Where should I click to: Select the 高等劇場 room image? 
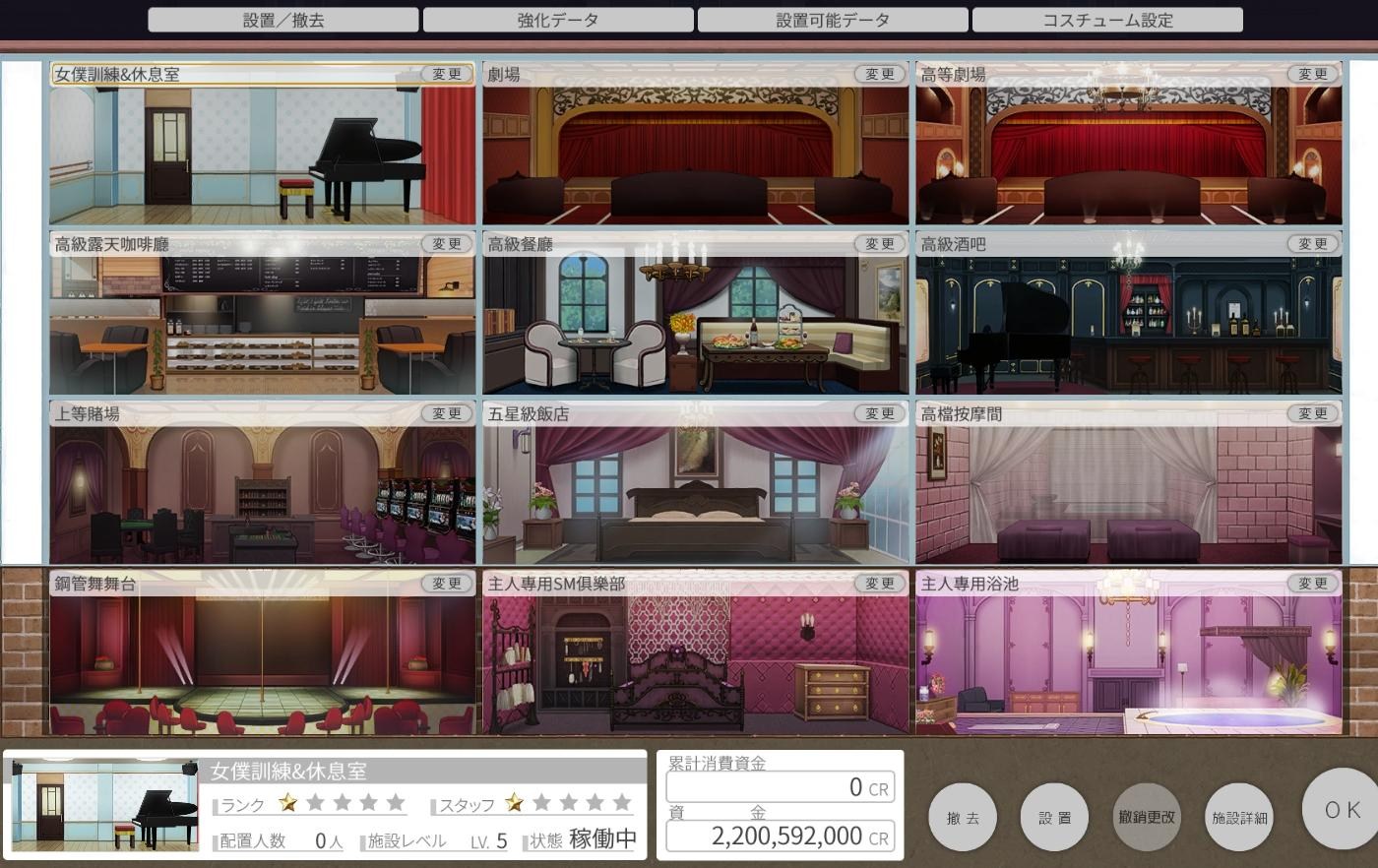coord(1128,155)
